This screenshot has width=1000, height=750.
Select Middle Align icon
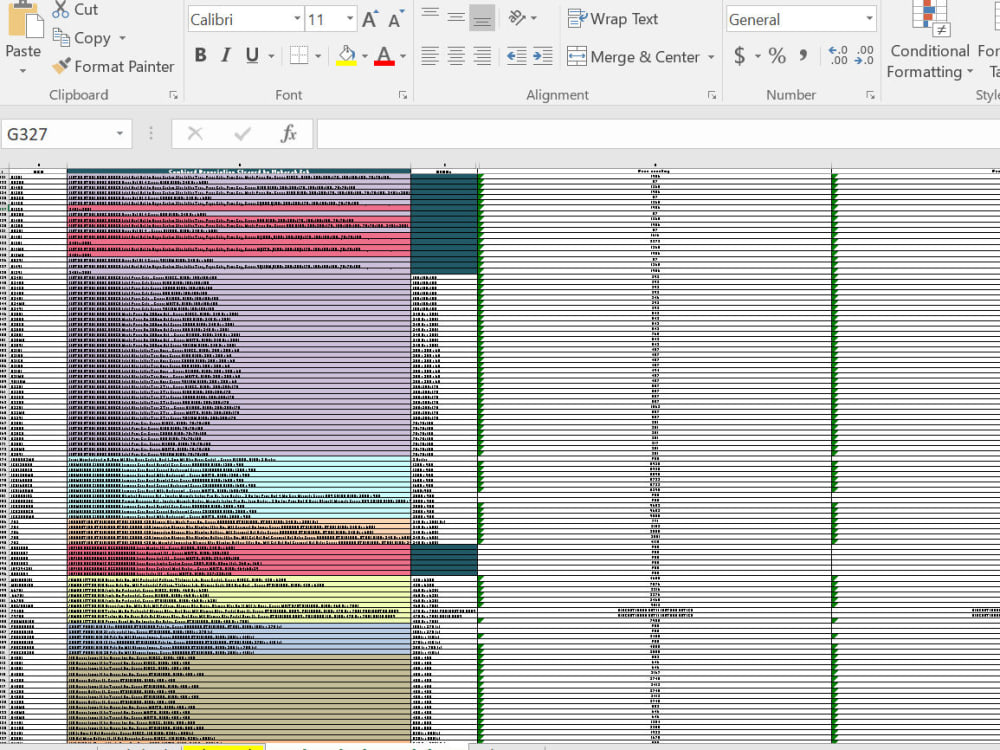tap(456, 17)
